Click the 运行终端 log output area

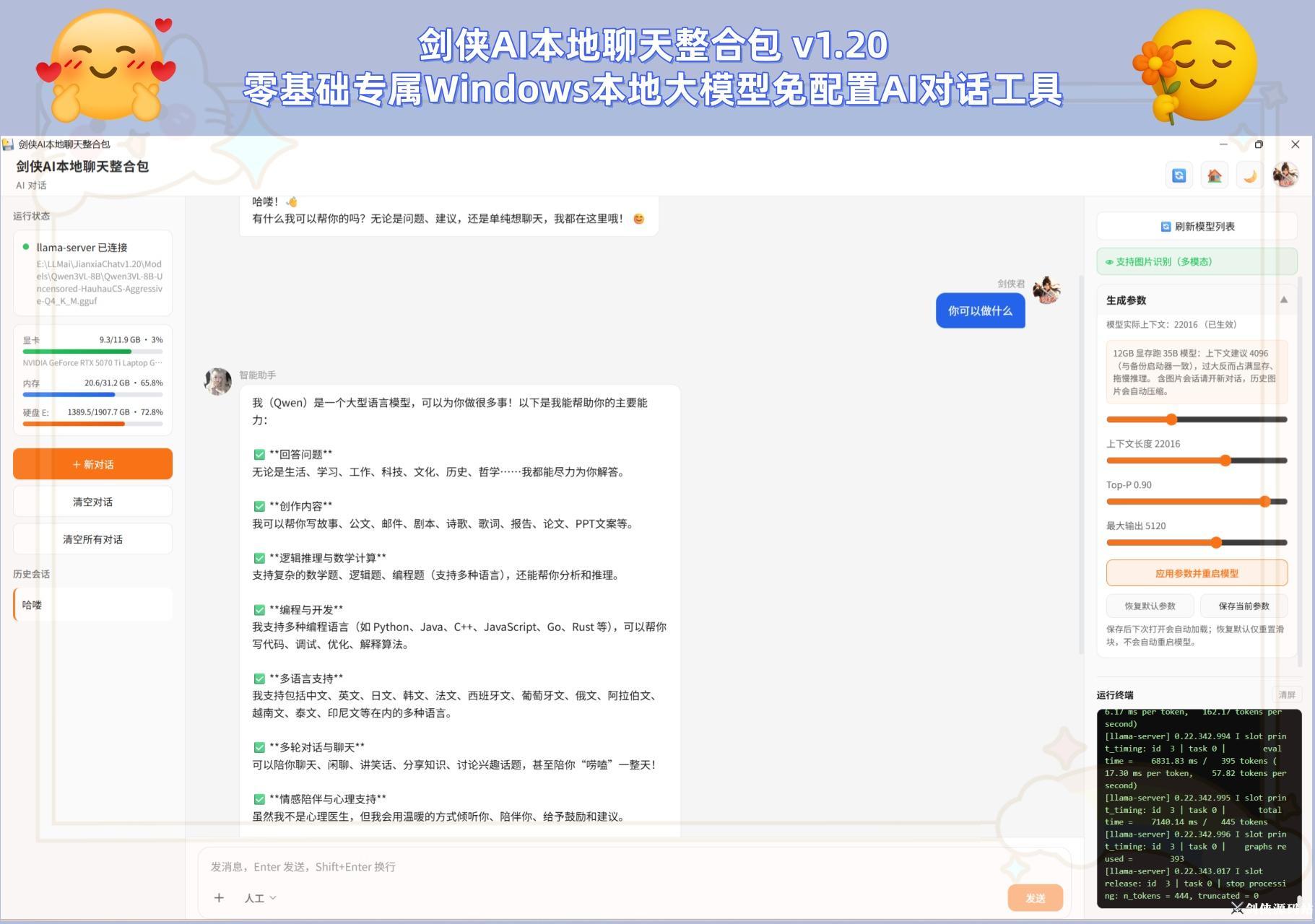1199,807
